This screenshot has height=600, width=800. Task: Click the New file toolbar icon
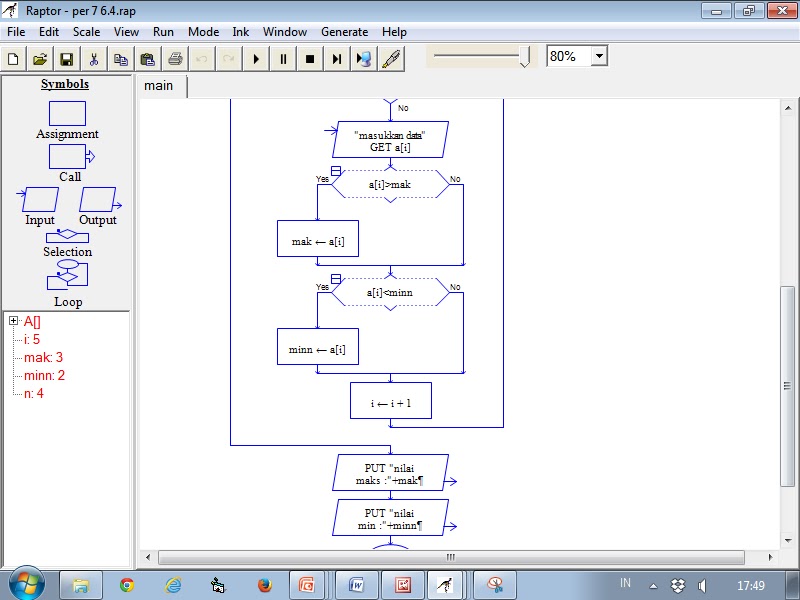pos(14,59)
